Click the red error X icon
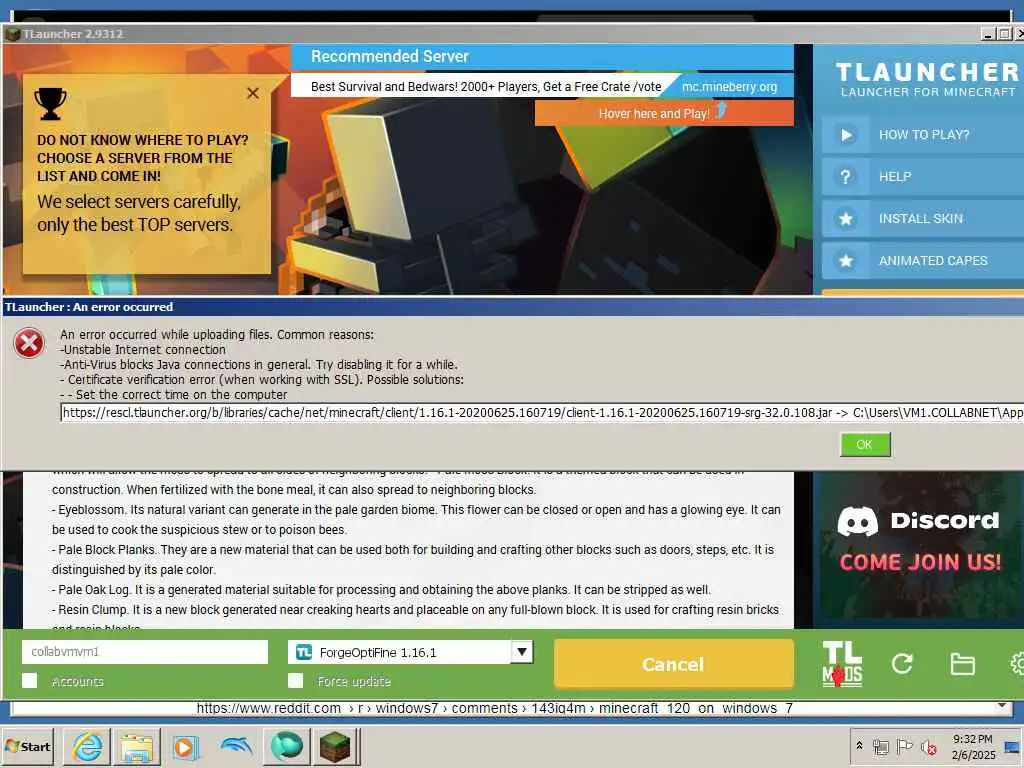This screenshot has height=768, width=1024. [x=29, y=344]
